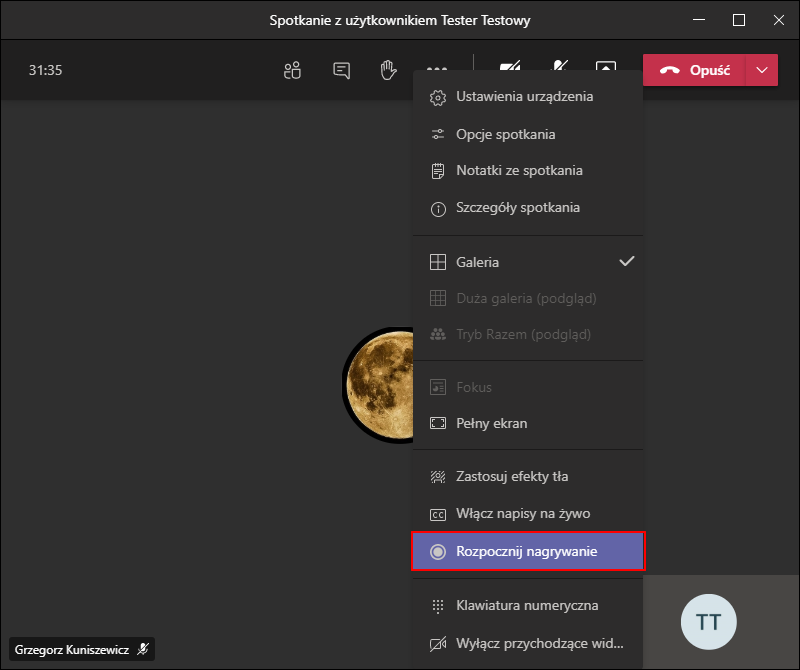
Task: Open the share content tray
Action: (x=606, y=66)
